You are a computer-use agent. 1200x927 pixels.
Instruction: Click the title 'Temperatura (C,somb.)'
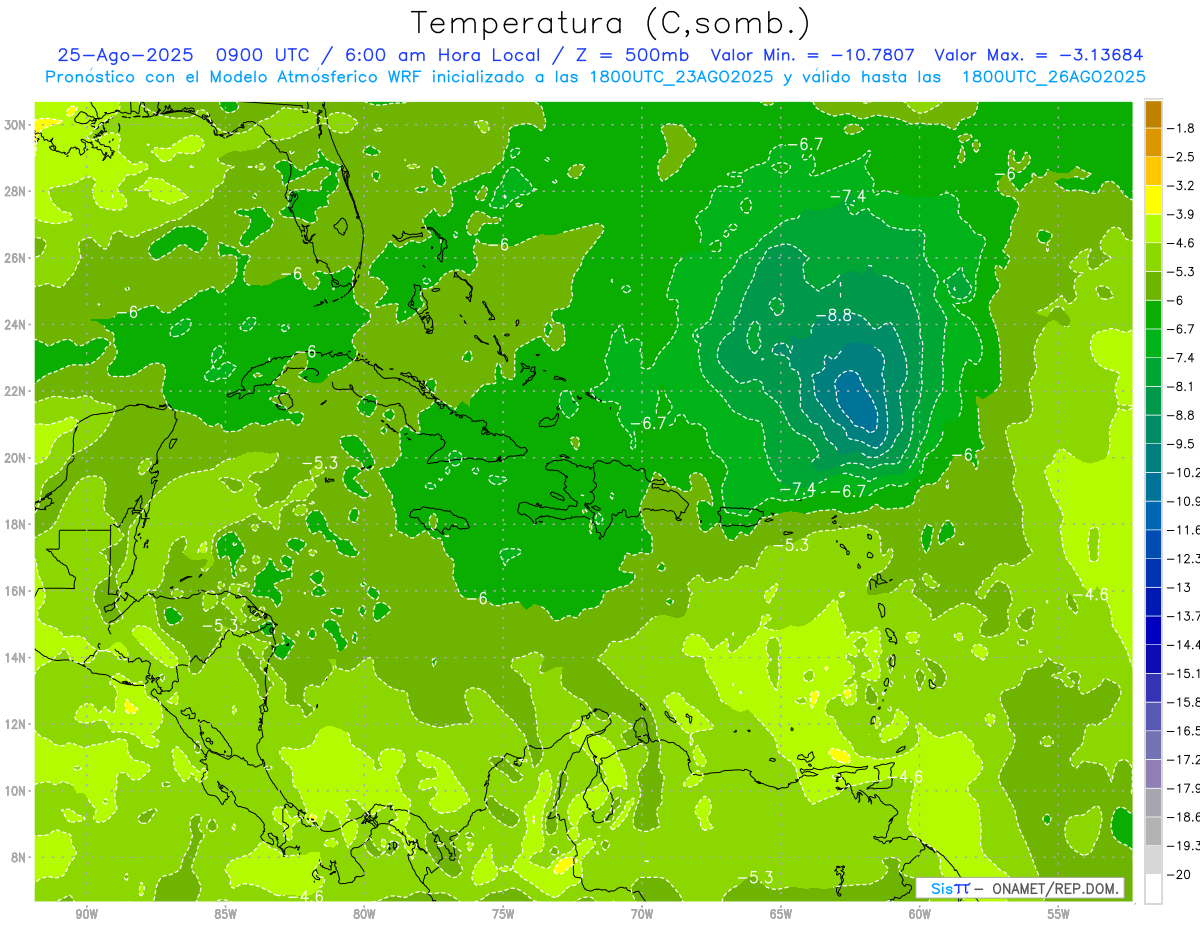(x=610, y=22)
